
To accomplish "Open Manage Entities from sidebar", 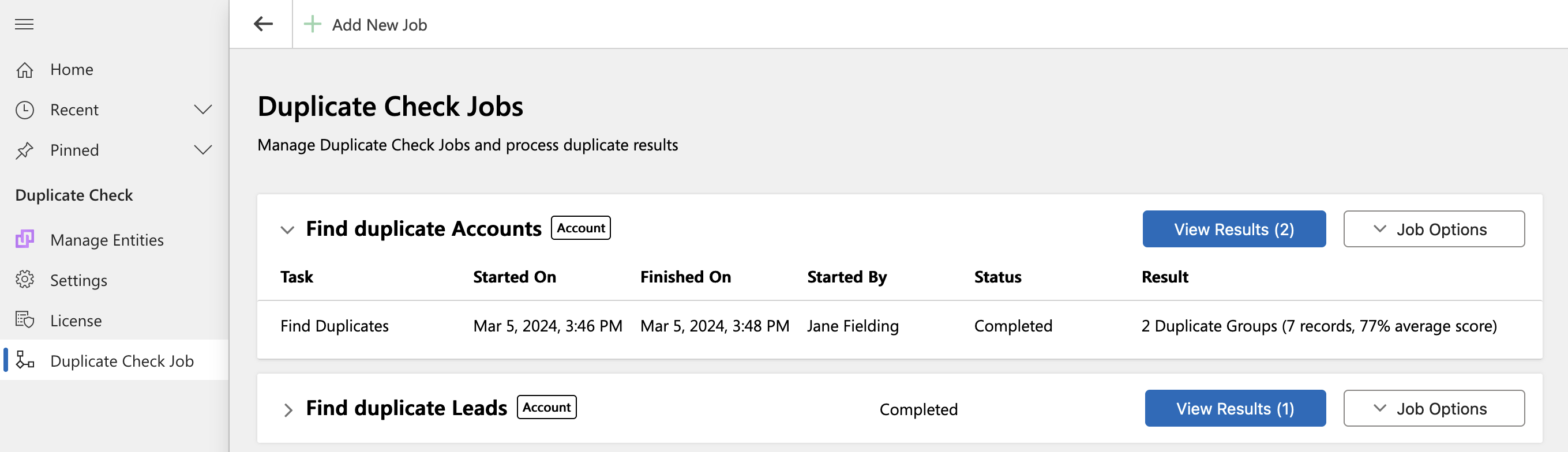I will coord(107,240).
